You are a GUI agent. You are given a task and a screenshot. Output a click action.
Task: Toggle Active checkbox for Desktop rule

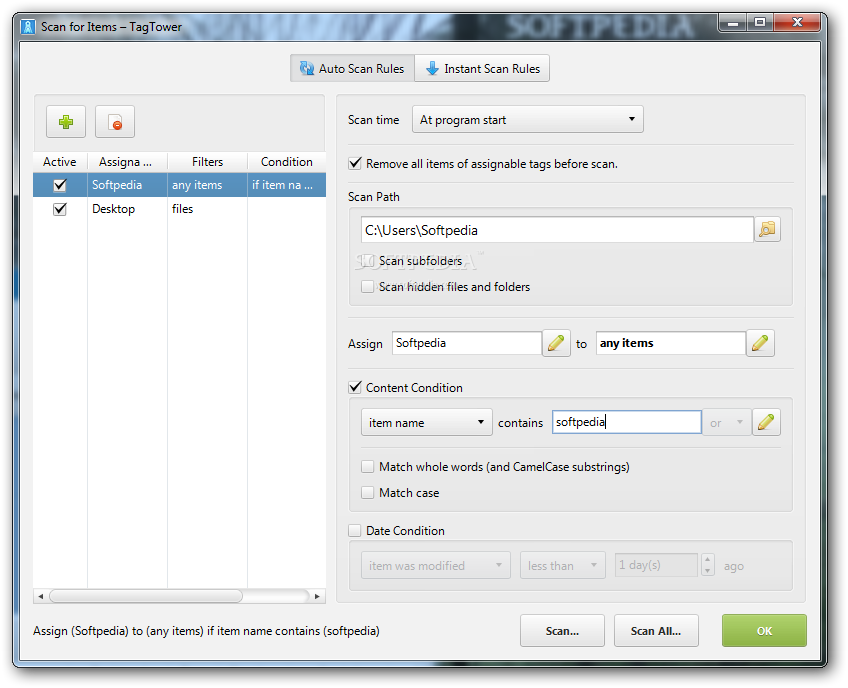(60, 209)
